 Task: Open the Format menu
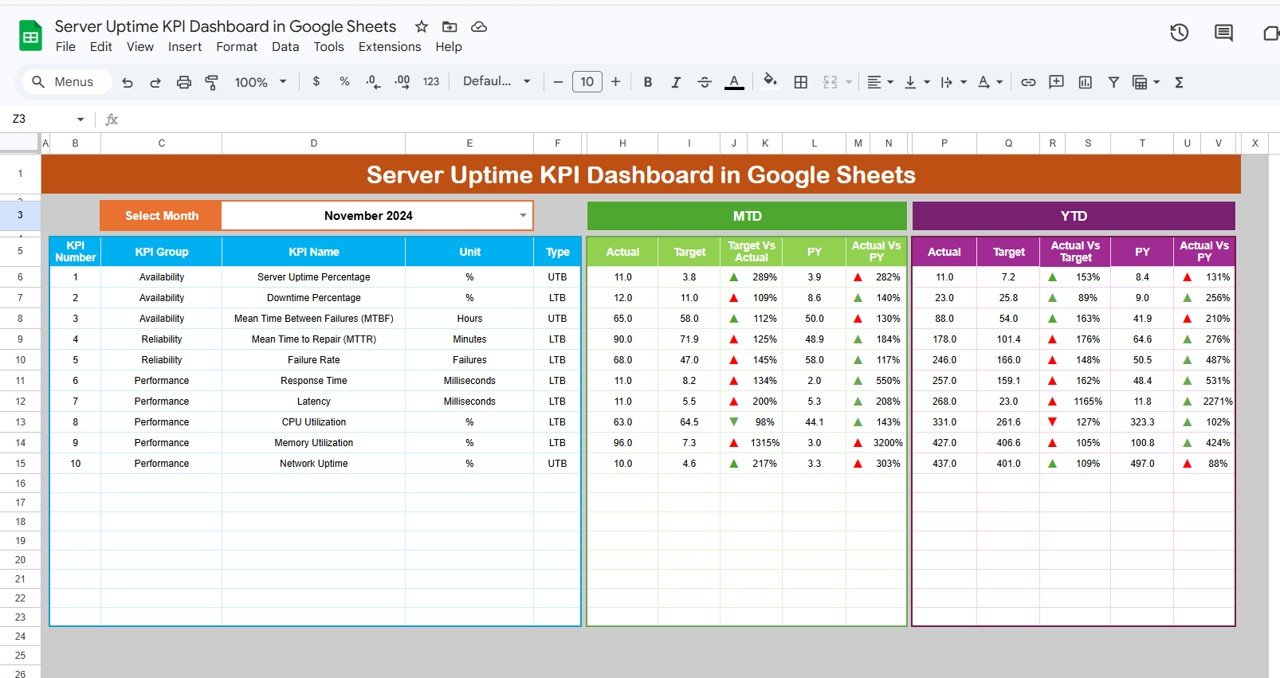237,47
